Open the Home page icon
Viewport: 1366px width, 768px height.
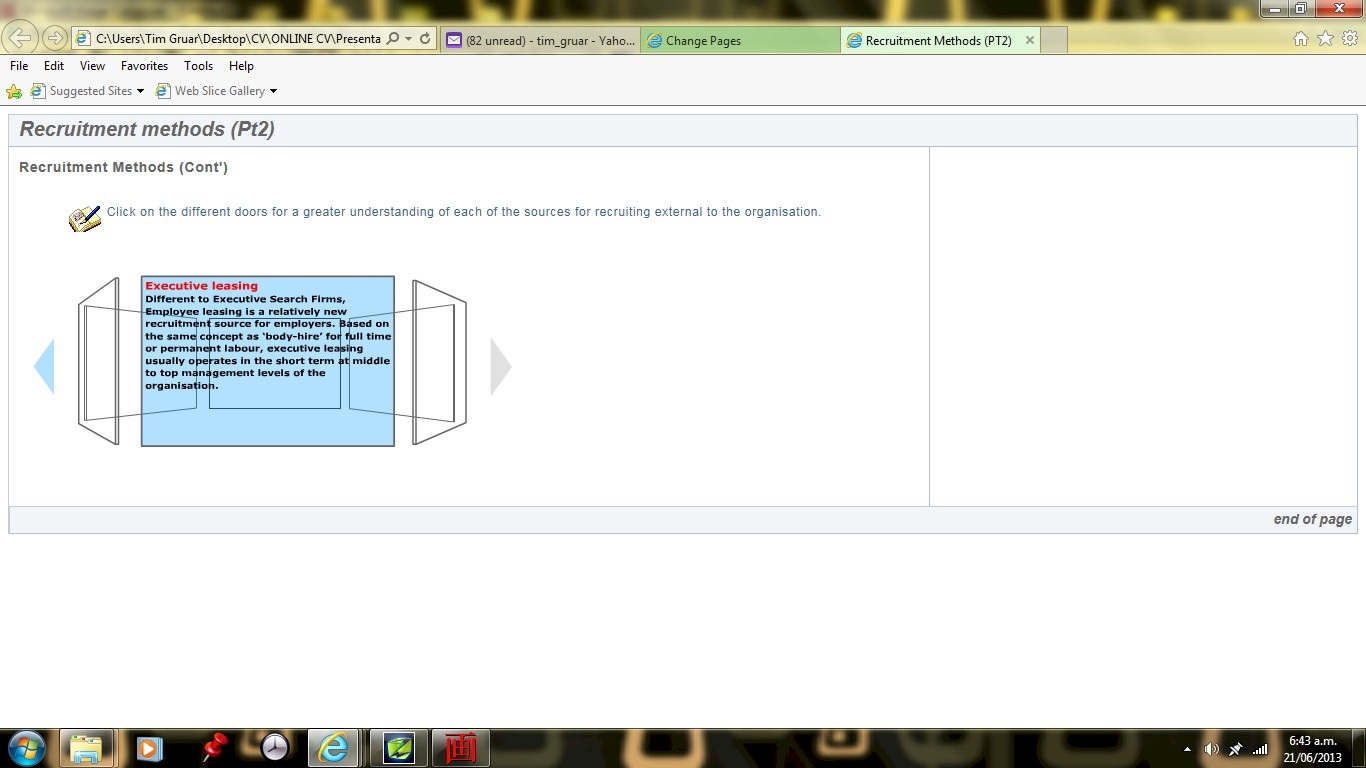(1300, 39)
